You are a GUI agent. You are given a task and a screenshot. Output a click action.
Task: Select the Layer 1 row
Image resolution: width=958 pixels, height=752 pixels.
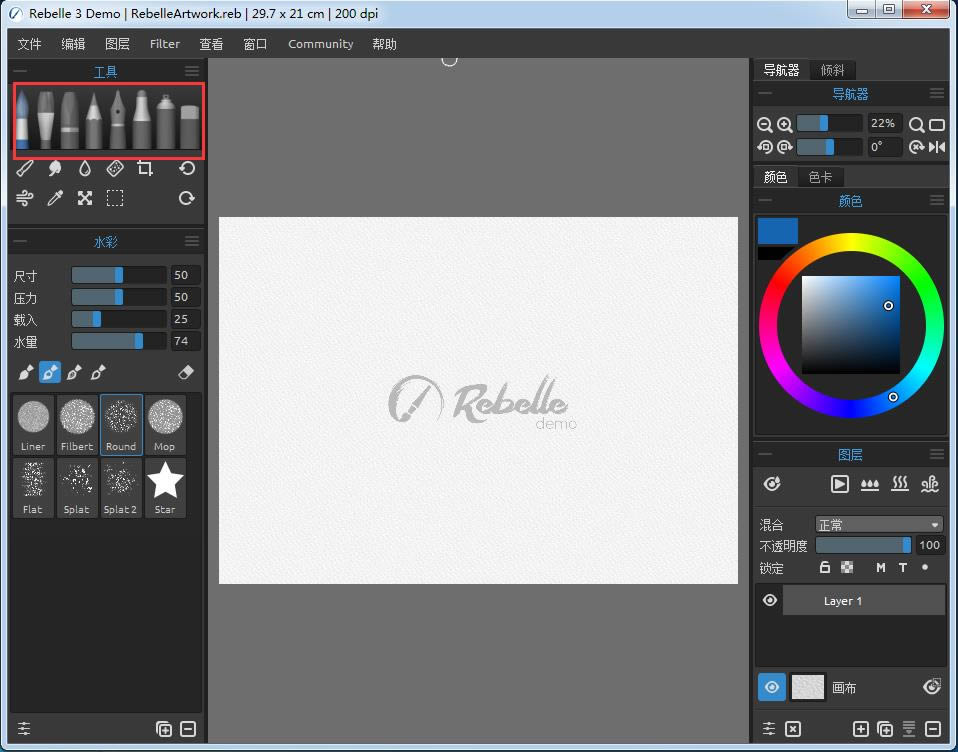tap(863, 601)
